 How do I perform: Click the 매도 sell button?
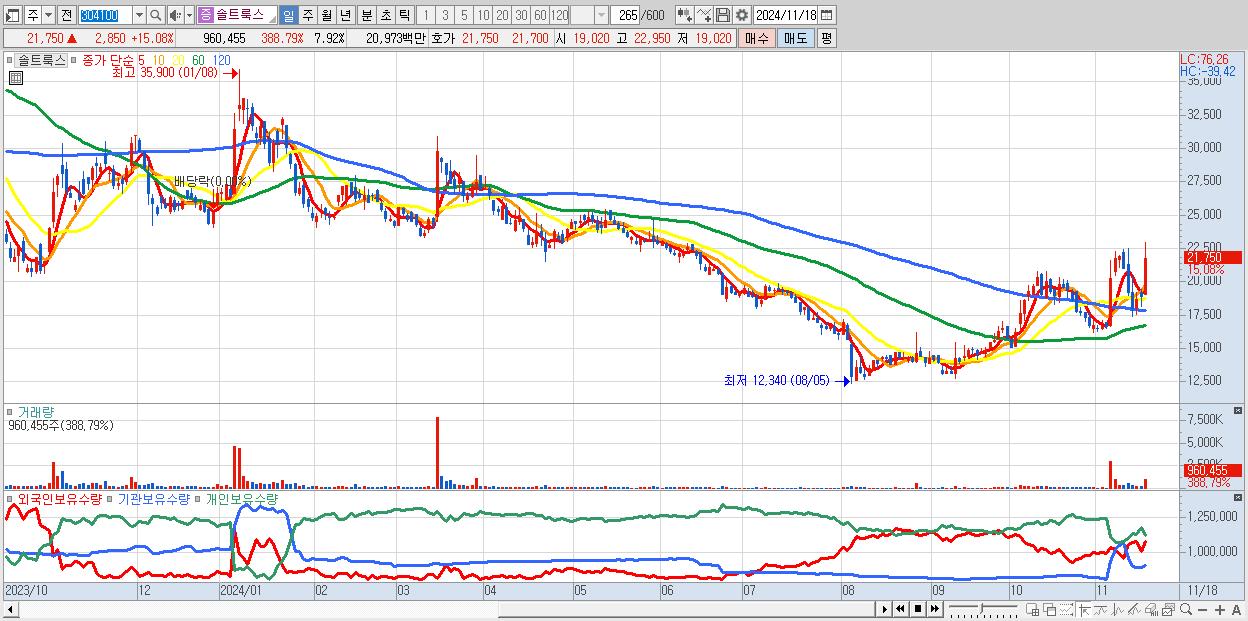point(795,38)
